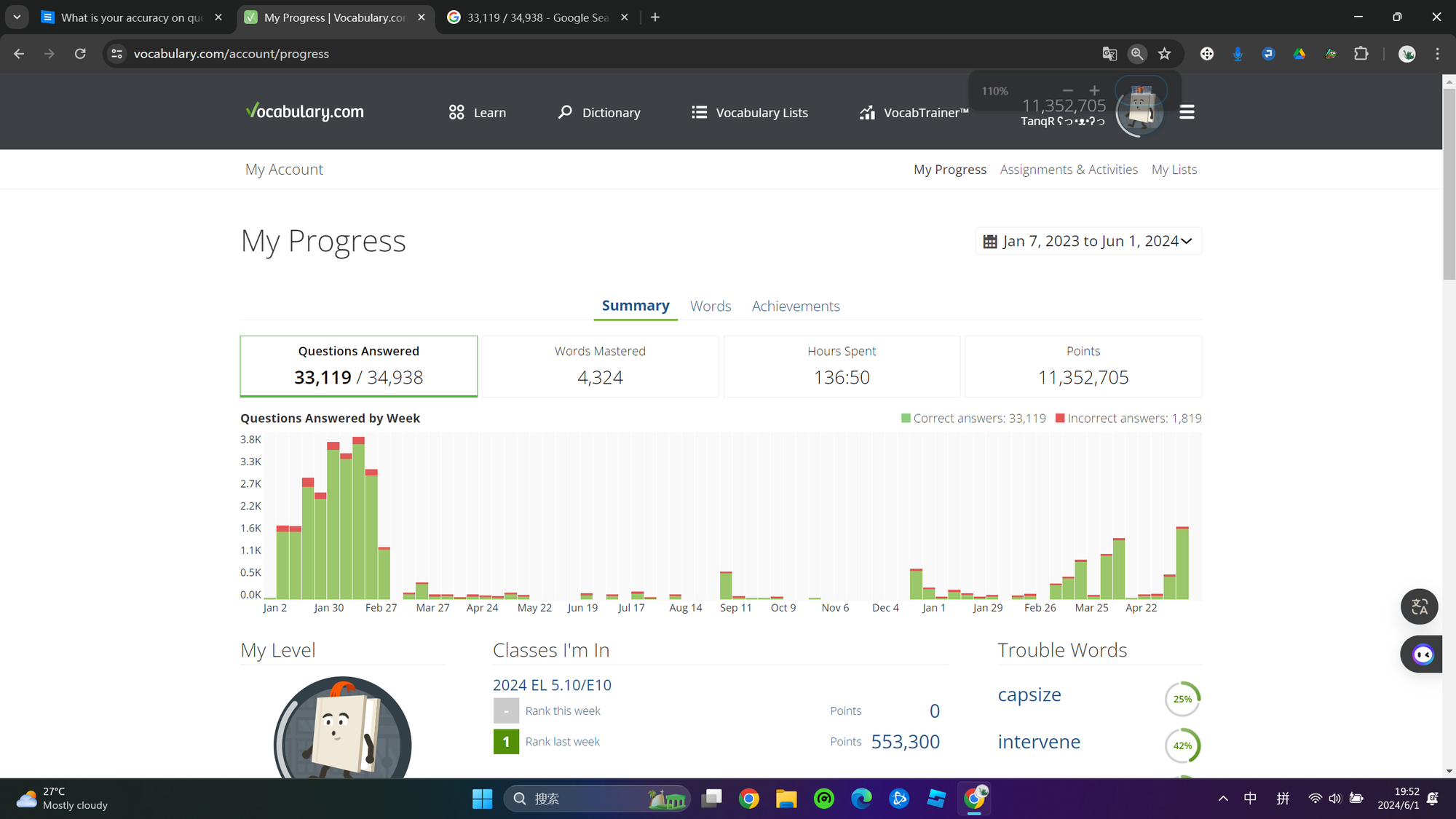This screenshot has width=1456, height=819.
Task: Open VocabTrainer in the site header
Action: 914,112
